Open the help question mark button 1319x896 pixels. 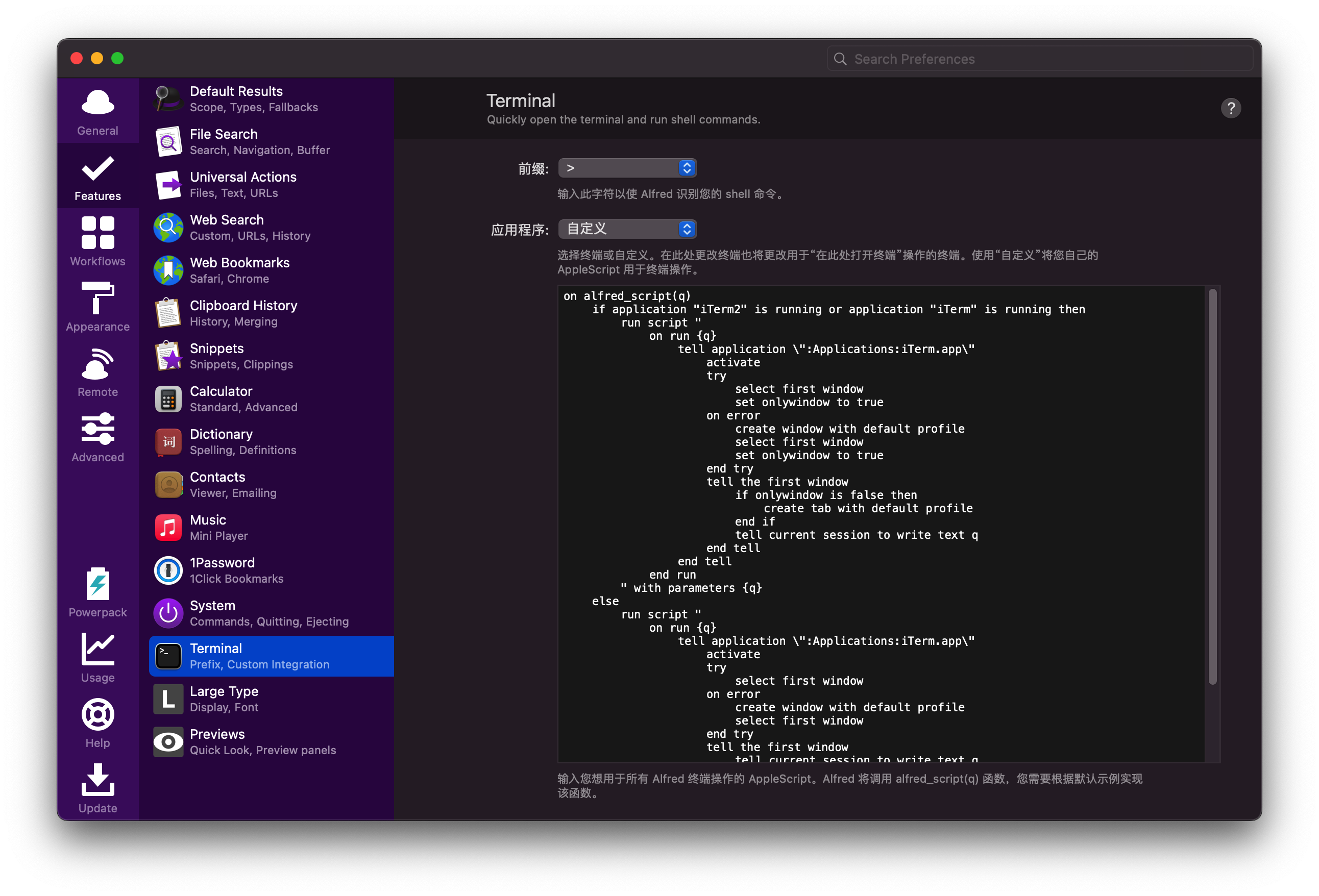[1231, 108]
